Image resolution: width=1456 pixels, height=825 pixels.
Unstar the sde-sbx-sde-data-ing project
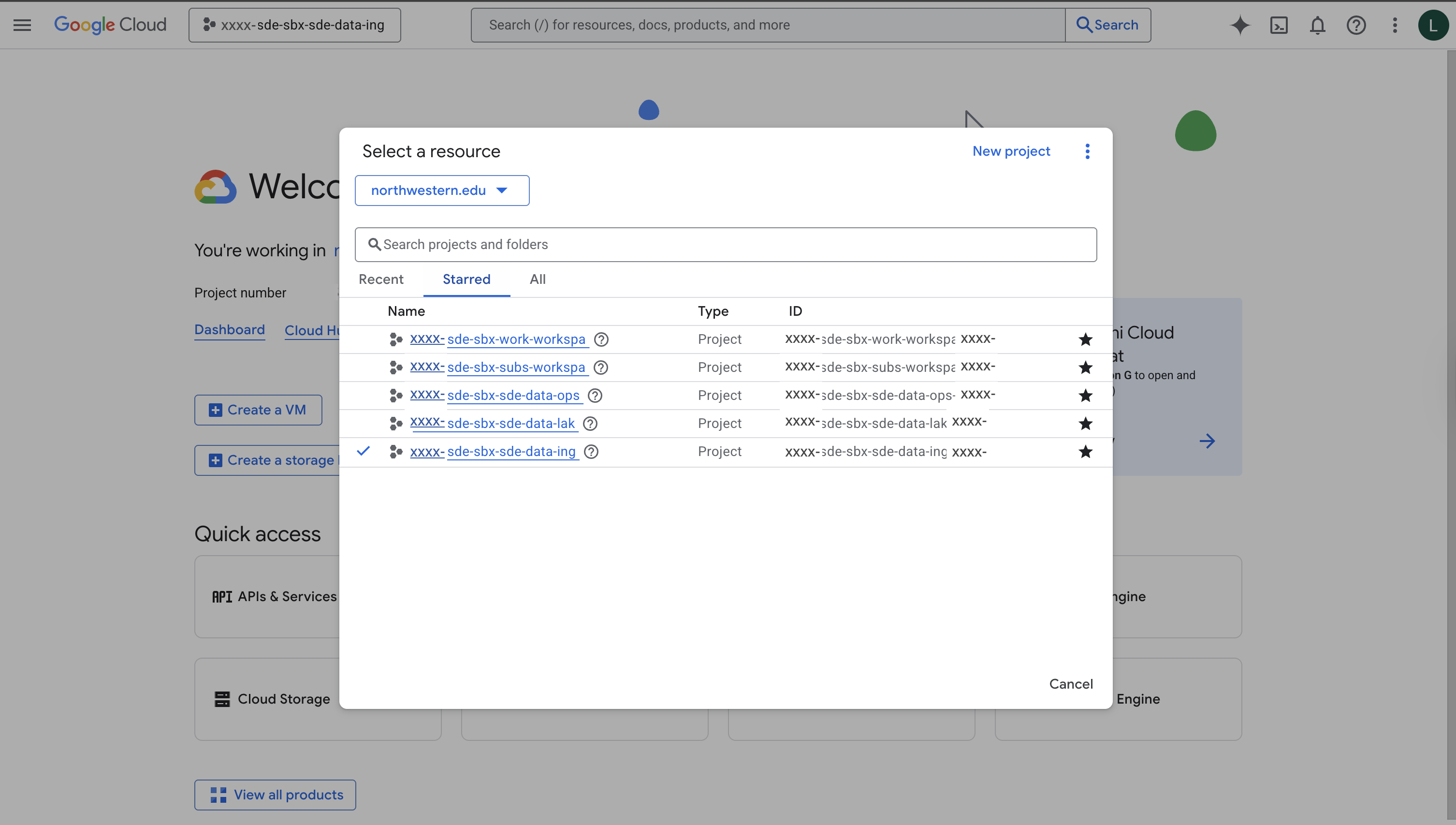pos(1085,452)
